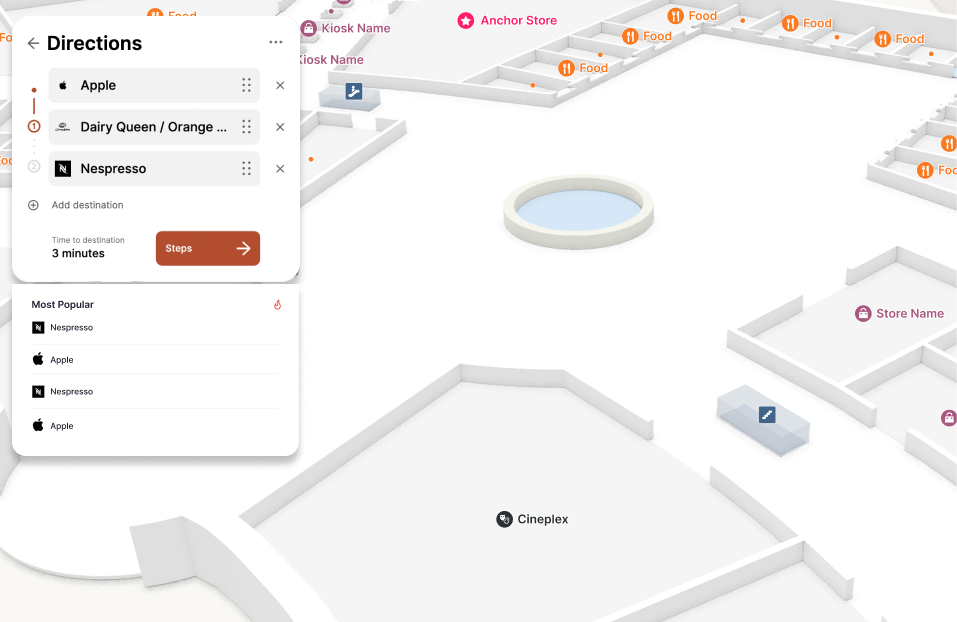The image size is (957, 622).
Task: Remove Apple from the route
Action: pos(280,85)
